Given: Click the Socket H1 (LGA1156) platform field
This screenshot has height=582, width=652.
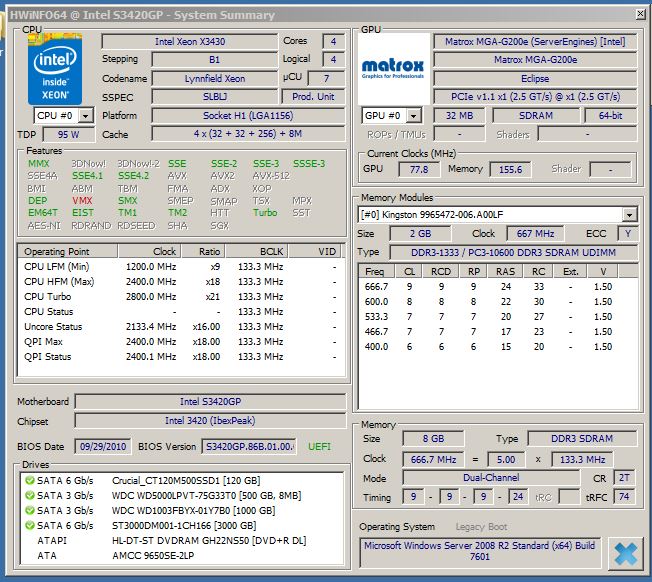Looking at the screenshot, I should tap(248, 116).
